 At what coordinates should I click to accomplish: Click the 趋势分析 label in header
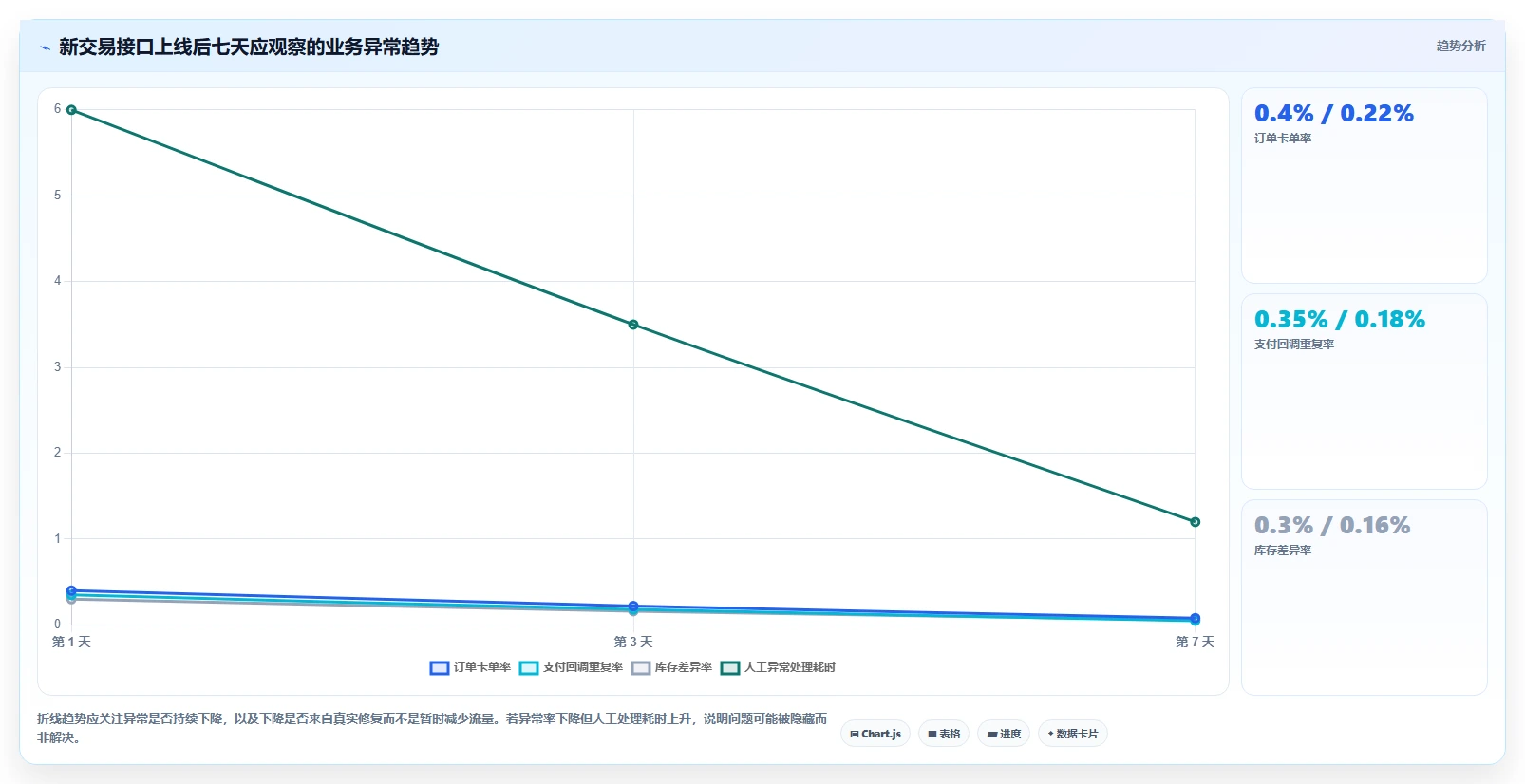click(x=1460, y=46)
